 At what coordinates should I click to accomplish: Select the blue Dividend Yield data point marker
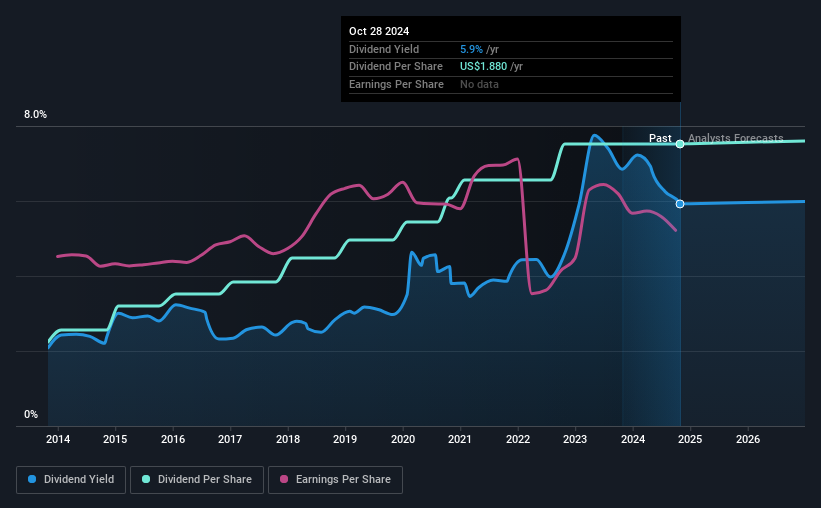[680, 204]
